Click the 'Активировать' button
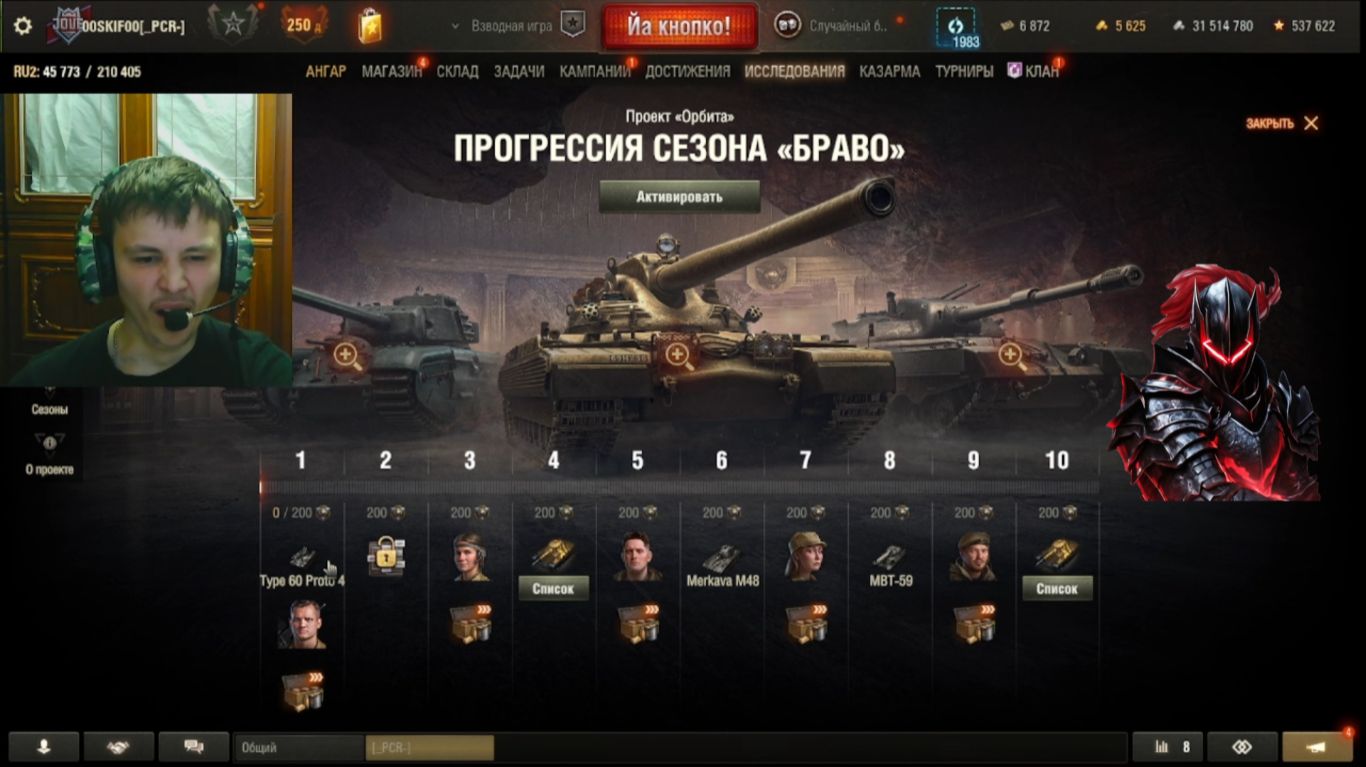 click(x=679, y=196)
